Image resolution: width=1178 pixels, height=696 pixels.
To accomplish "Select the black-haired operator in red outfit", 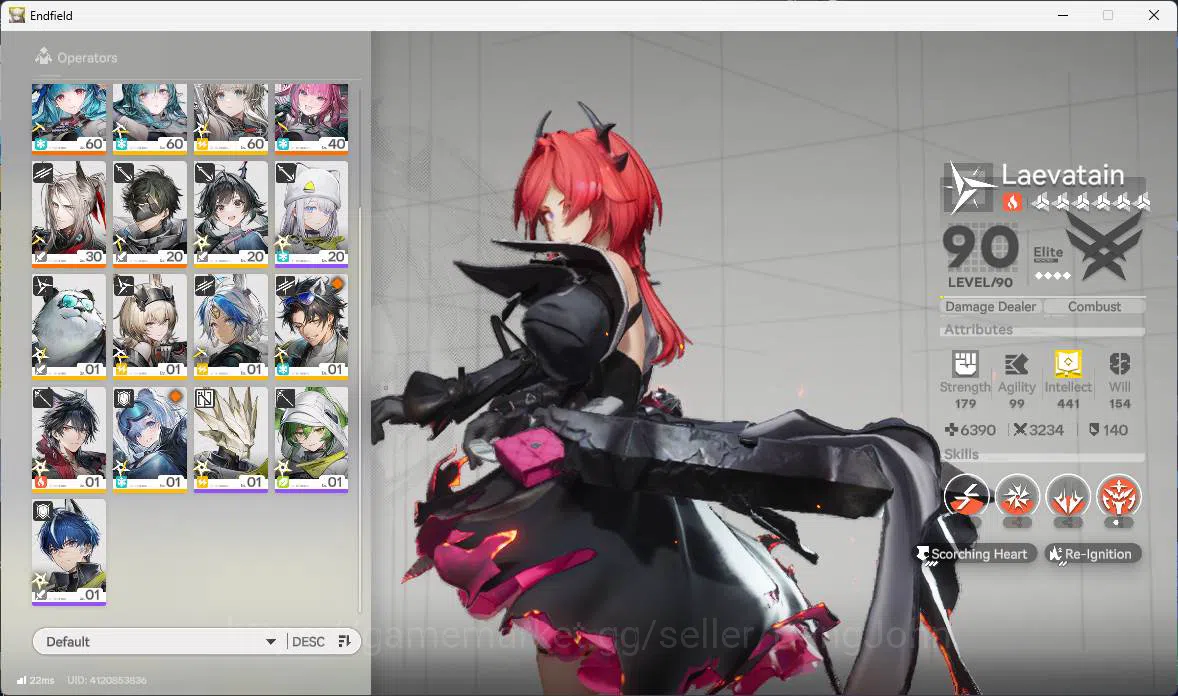I will tap(69, 440).
